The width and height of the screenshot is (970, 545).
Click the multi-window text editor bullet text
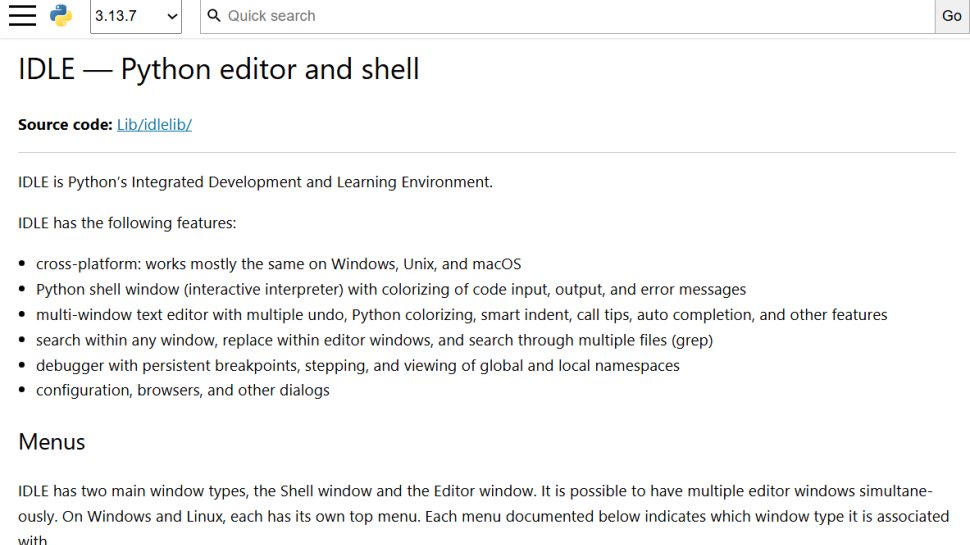[x=461, y=315]
